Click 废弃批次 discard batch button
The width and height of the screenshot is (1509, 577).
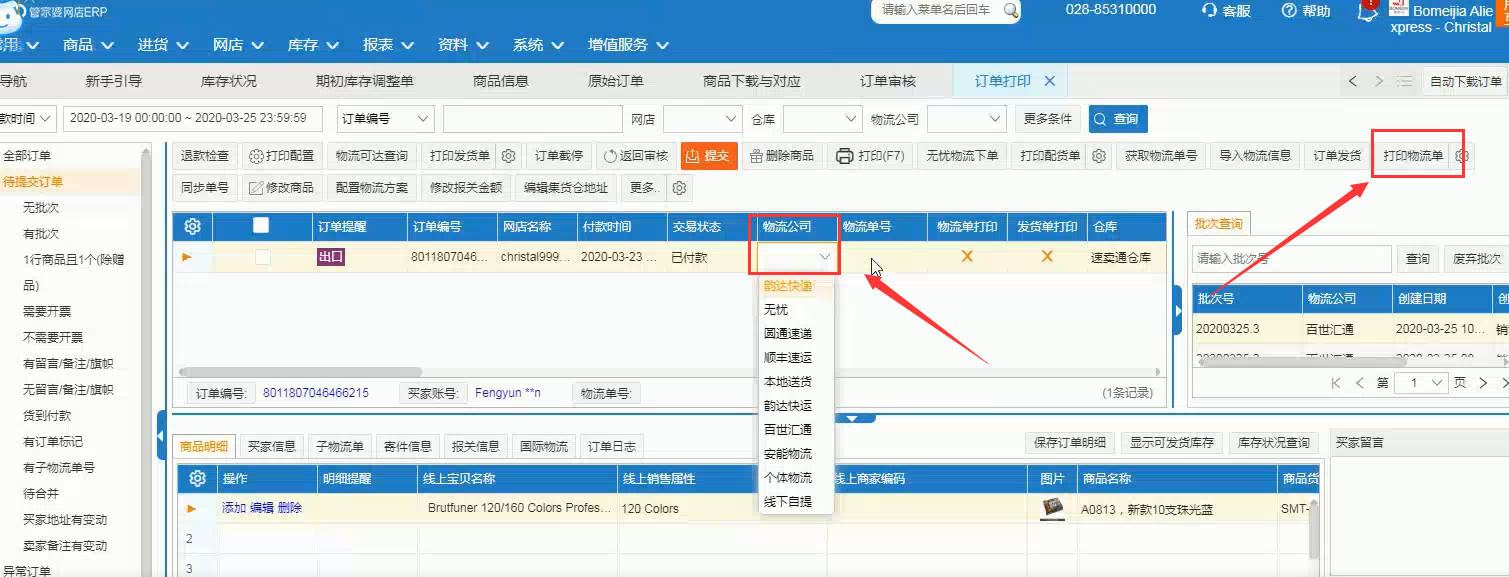click(1476, 259)
